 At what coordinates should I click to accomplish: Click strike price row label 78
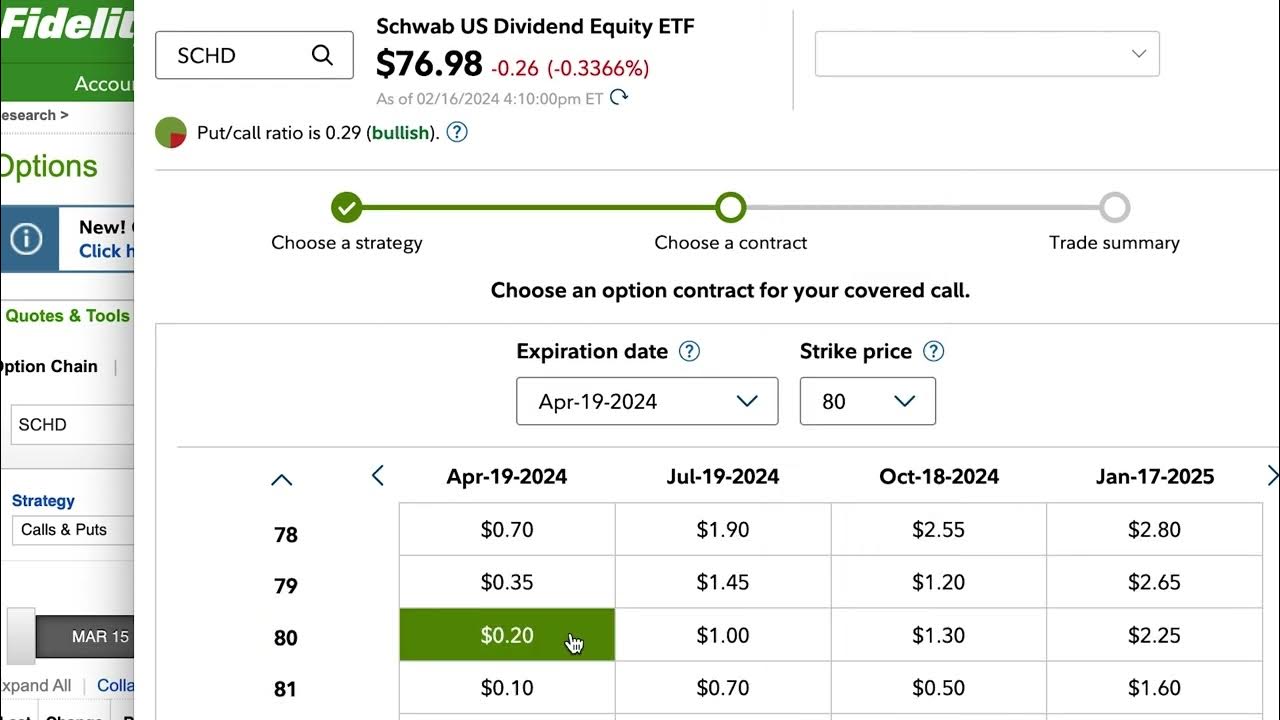click(286, 535)
